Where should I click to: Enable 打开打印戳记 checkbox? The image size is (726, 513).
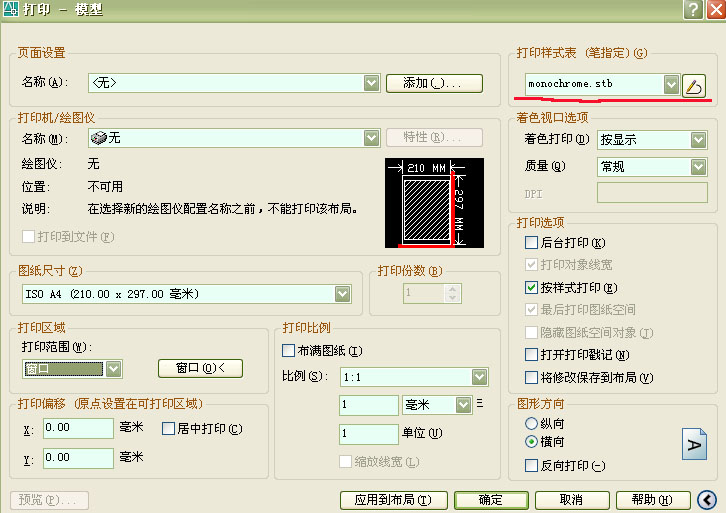click(531, 355)
